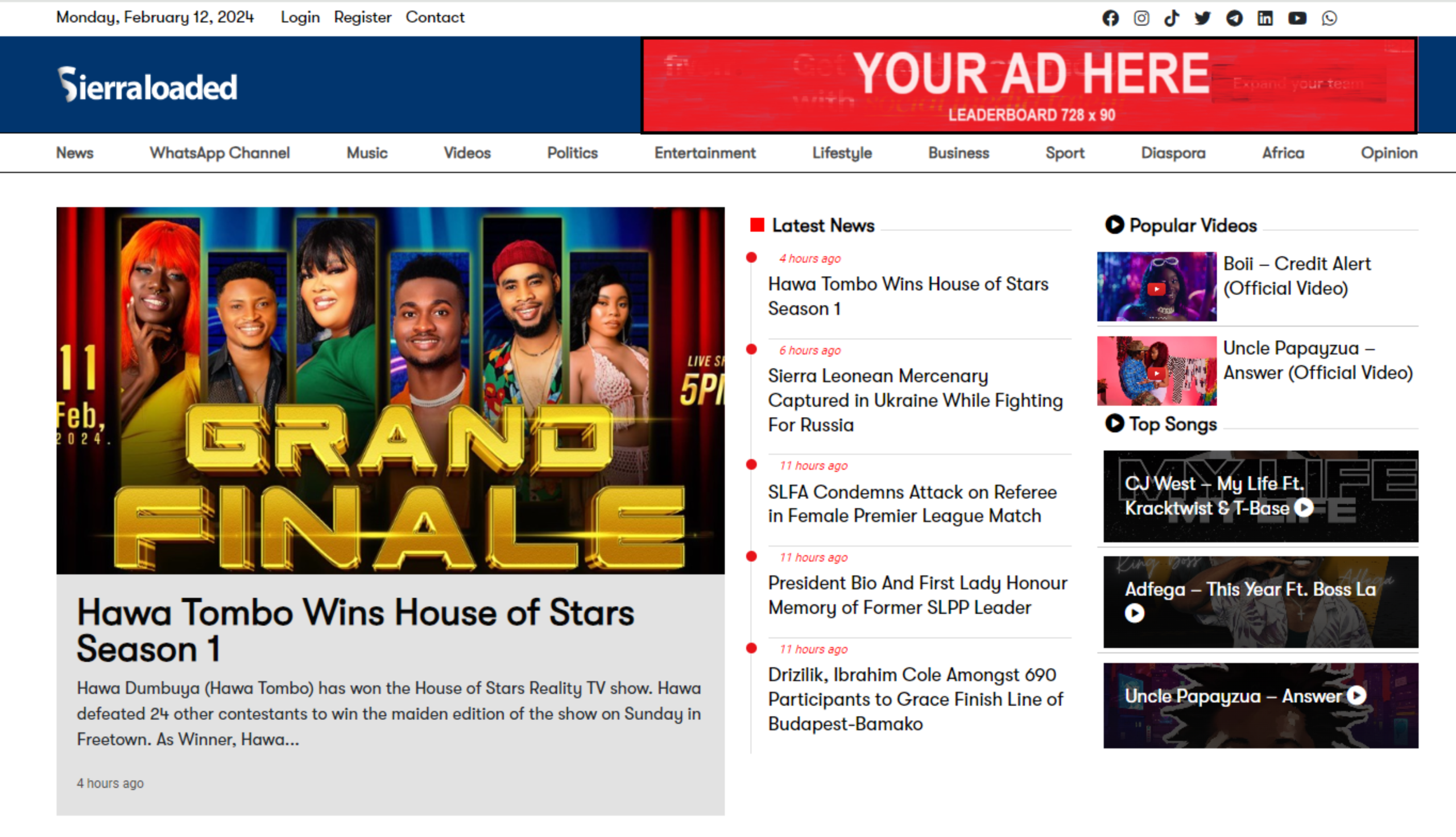Click the Contact link

pyautogui.click(x=435, y=17)
